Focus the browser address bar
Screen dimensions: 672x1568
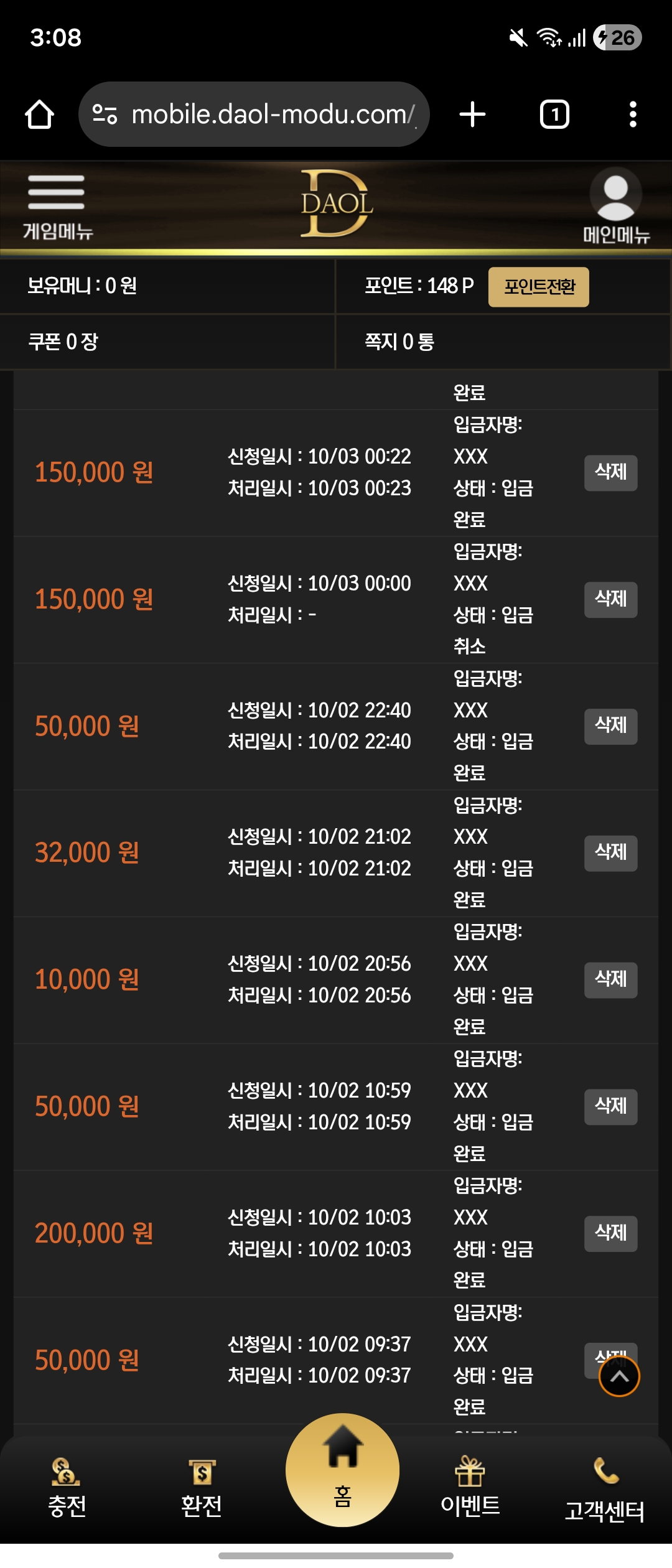(271, 114)
